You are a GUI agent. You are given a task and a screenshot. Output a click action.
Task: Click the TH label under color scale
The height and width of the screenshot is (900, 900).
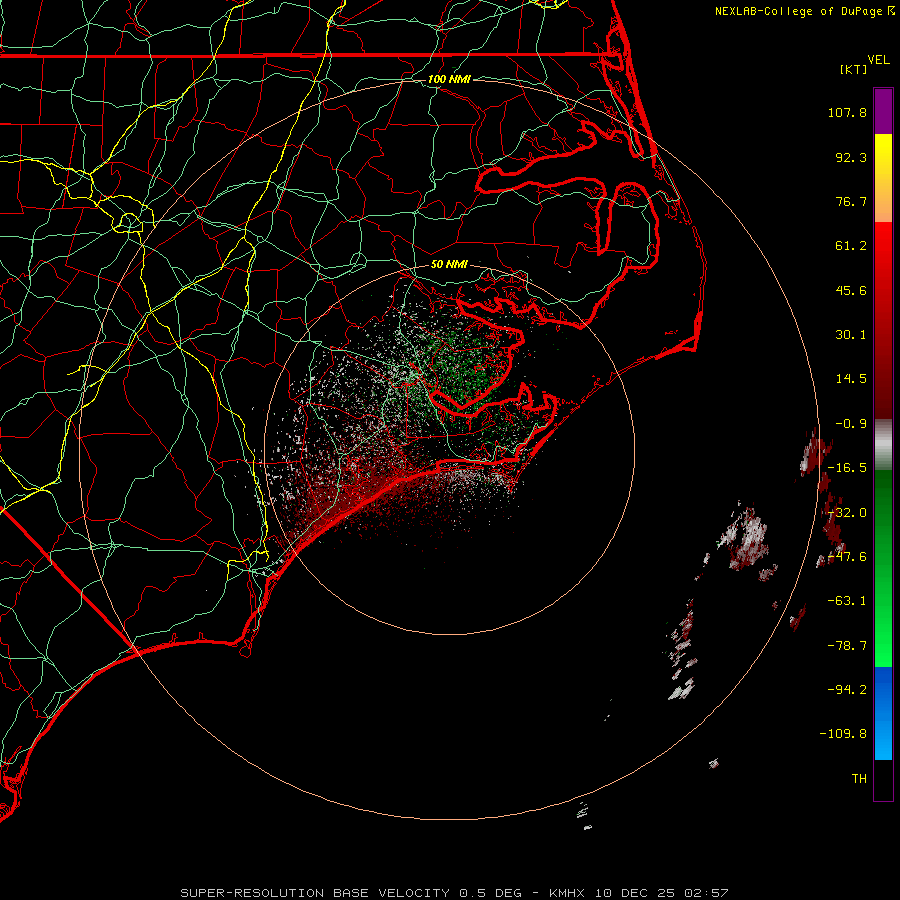[x=859, y=779]
